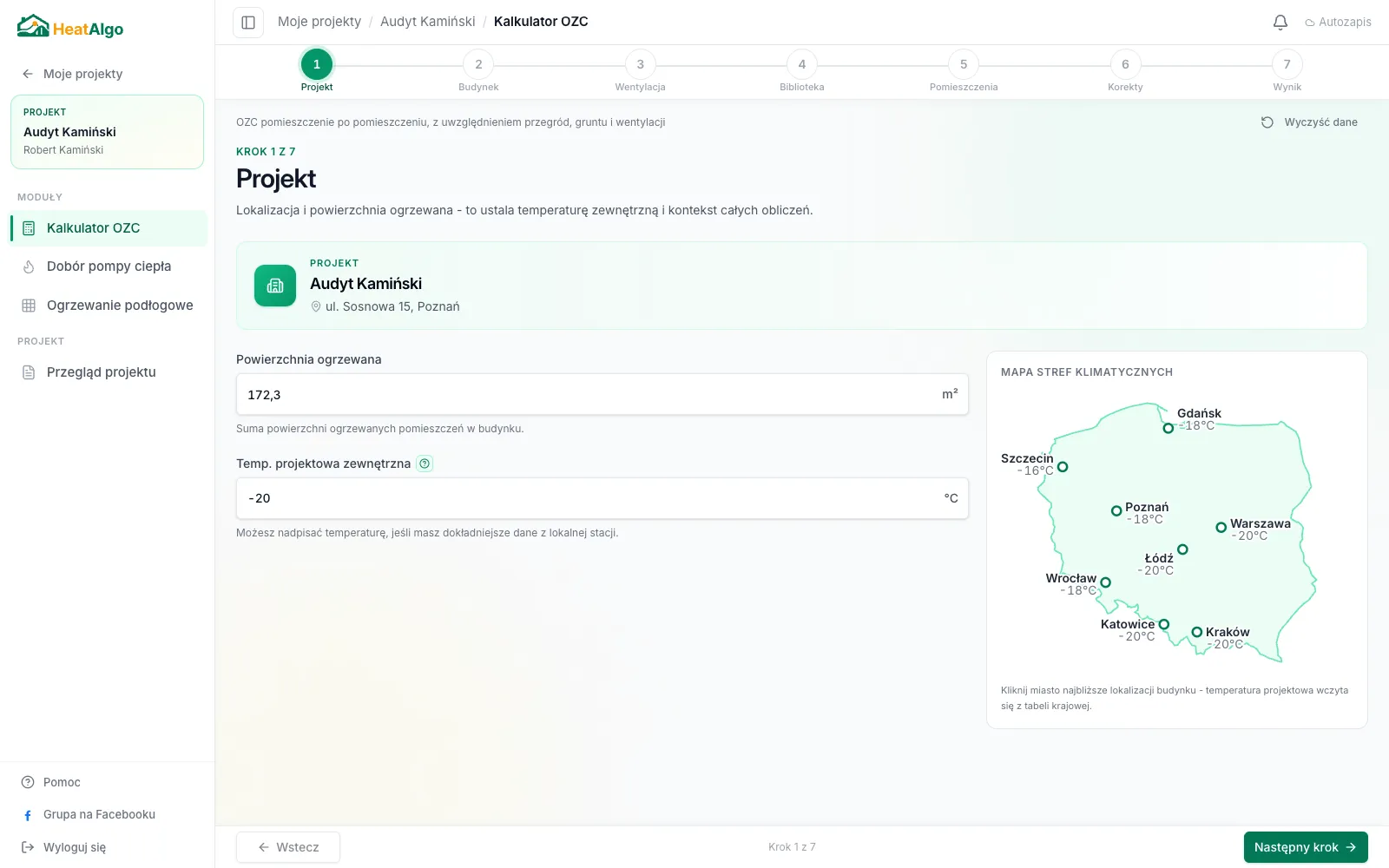Image resolution: width=1389 pixels, height=868 pixels.
Task: Go to step 3 Wentylacja
Action: (641, 70)
